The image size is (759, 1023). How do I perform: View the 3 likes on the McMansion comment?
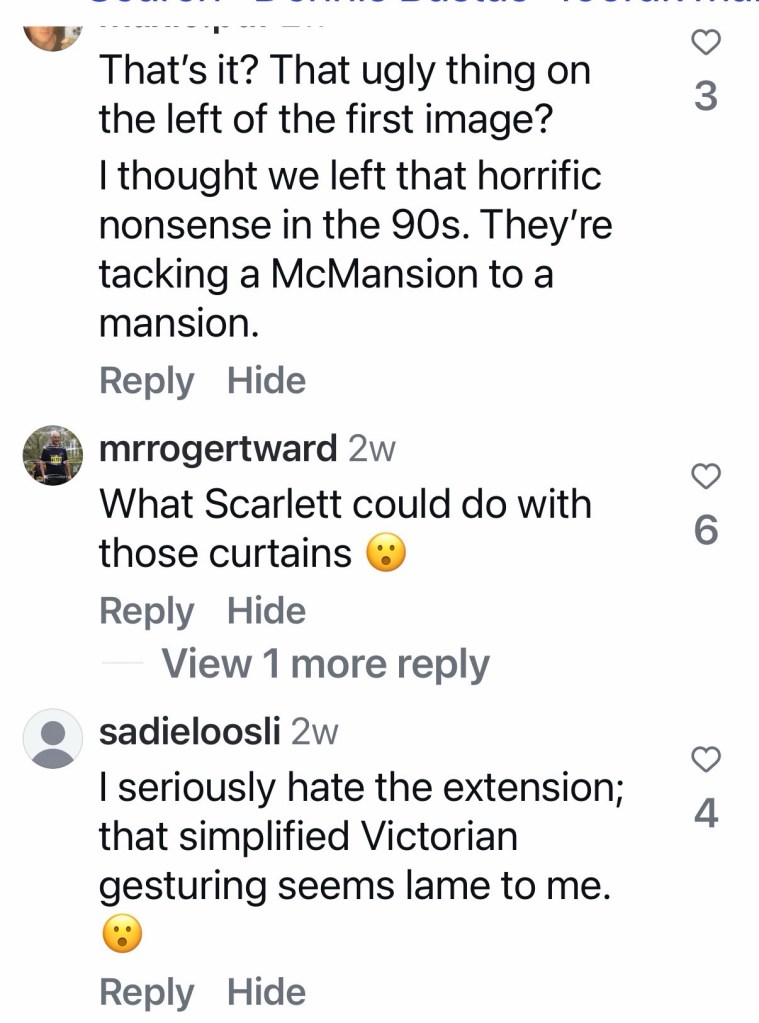click(x=706, y=97)
